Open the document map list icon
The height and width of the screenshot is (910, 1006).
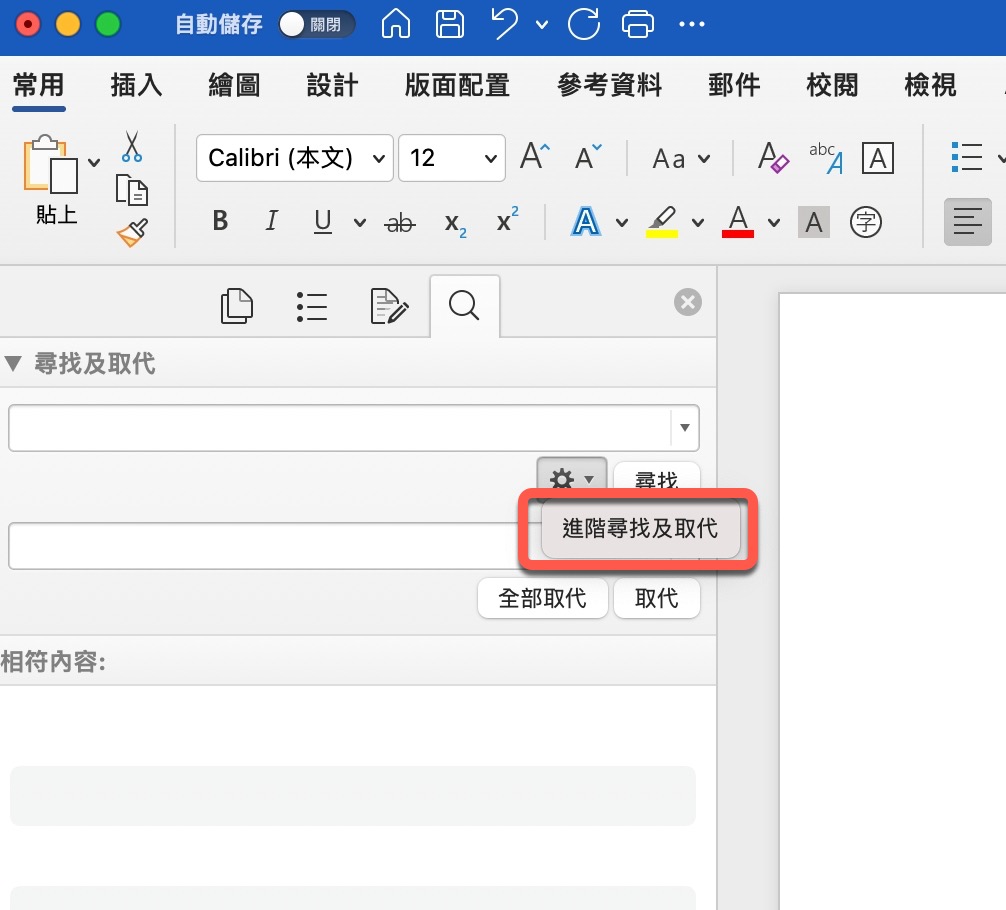click(312, 306)
